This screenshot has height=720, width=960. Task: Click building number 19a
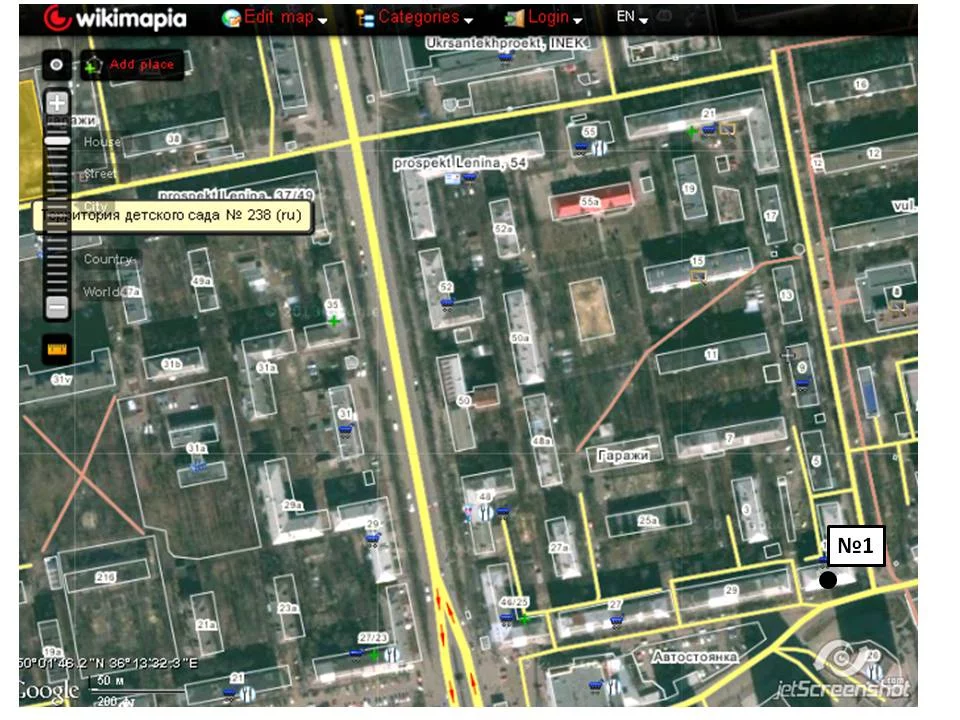[53, 651]
